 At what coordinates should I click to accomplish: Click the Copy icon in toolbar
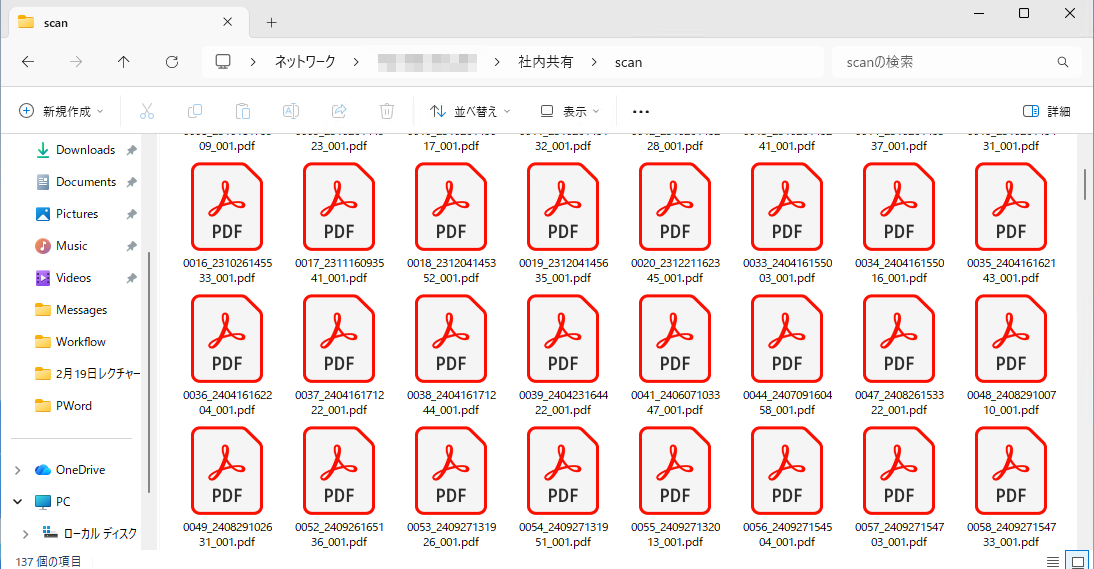point(195,111)
